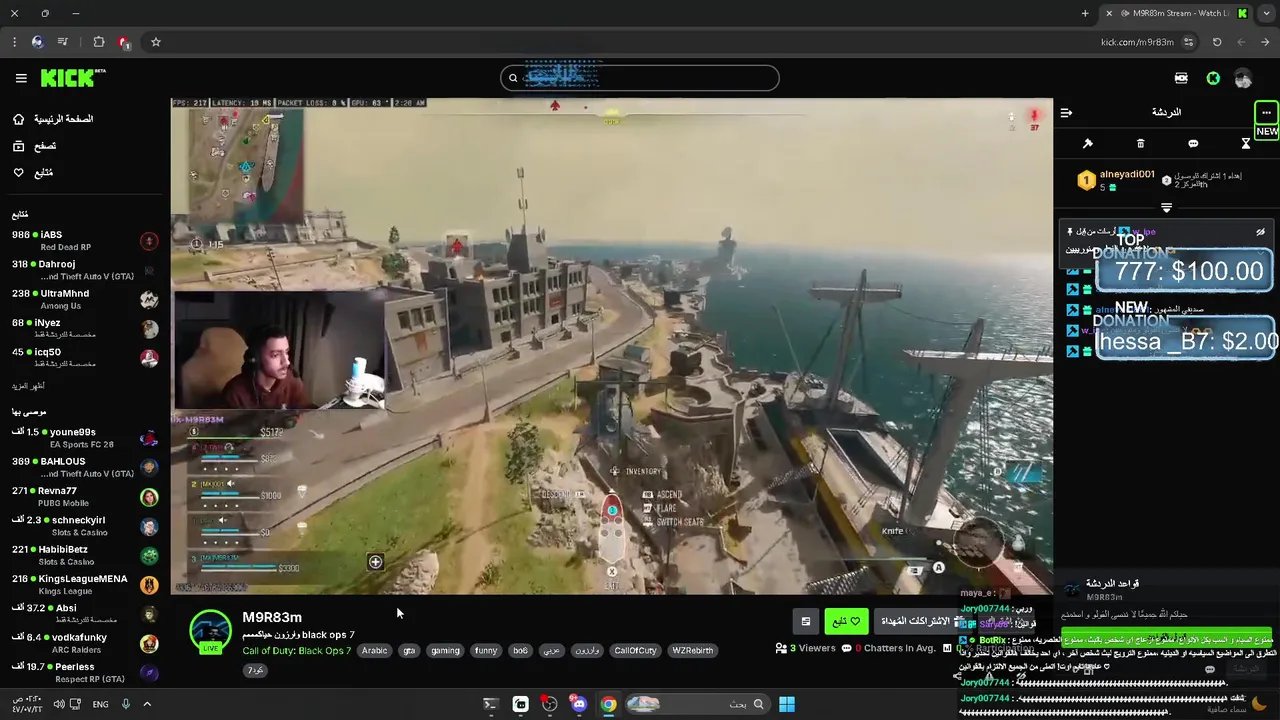Open the chat three-dots options menu

1266,113
